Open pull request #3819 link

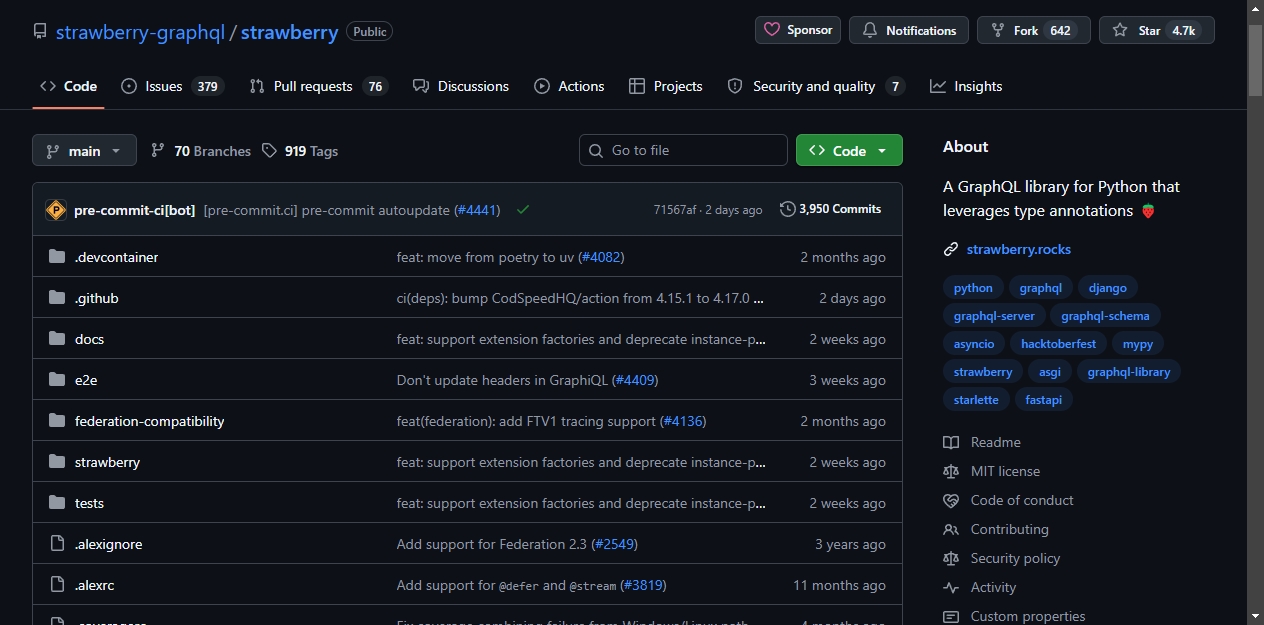click(642, 585)
